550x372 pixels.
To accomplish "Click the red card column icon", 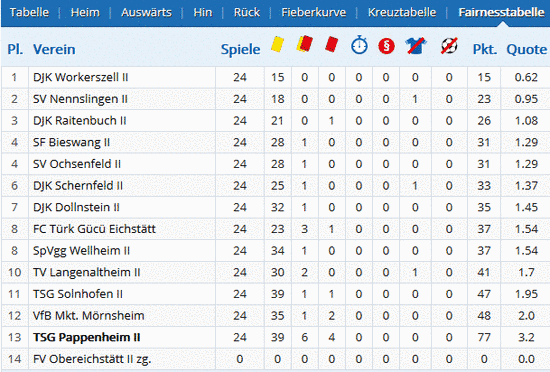I will click(331, 45).
